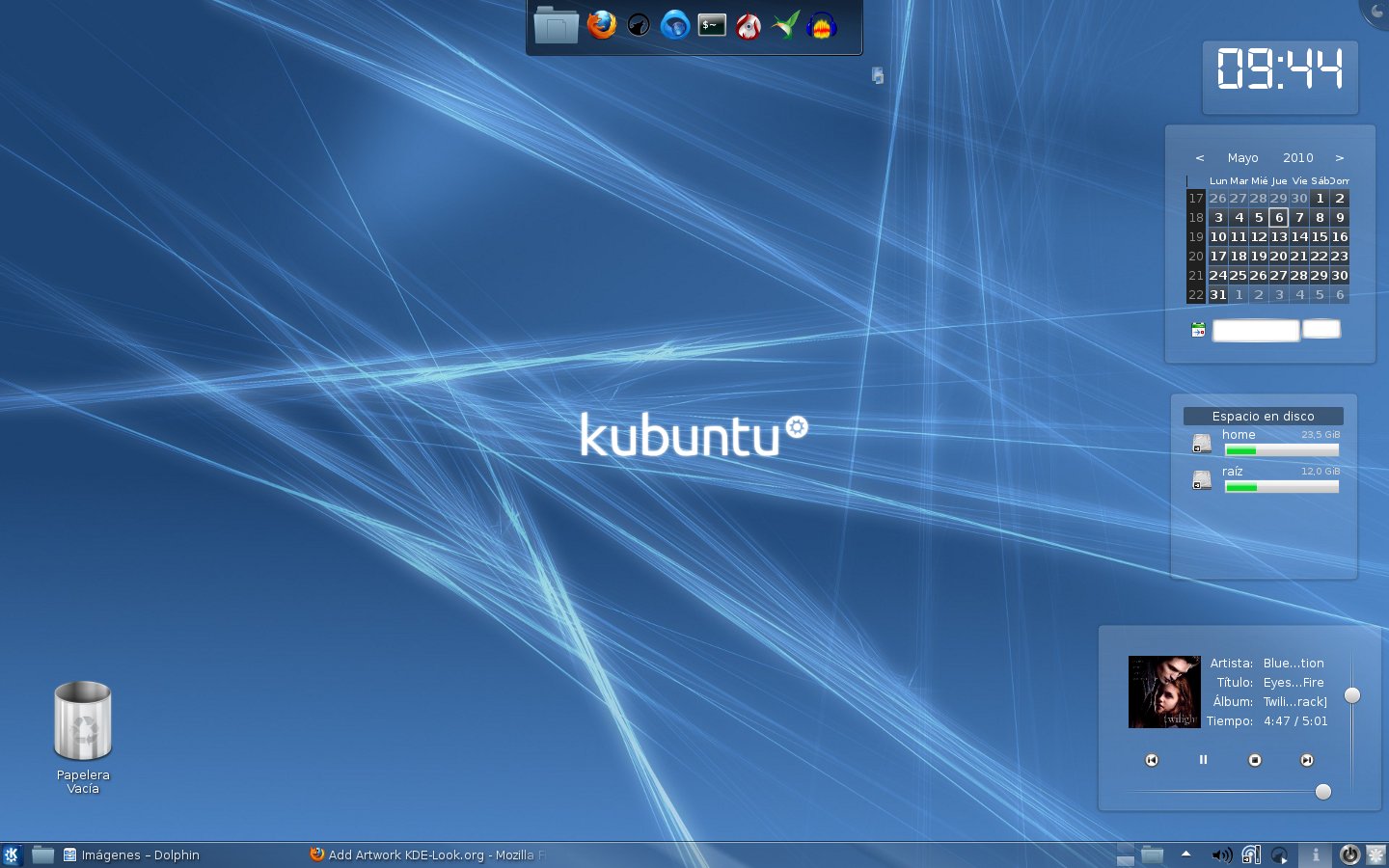Click the raíz disk usage bar
The height and width of the screenshot is (868, 1389).
coord(1282,487)
